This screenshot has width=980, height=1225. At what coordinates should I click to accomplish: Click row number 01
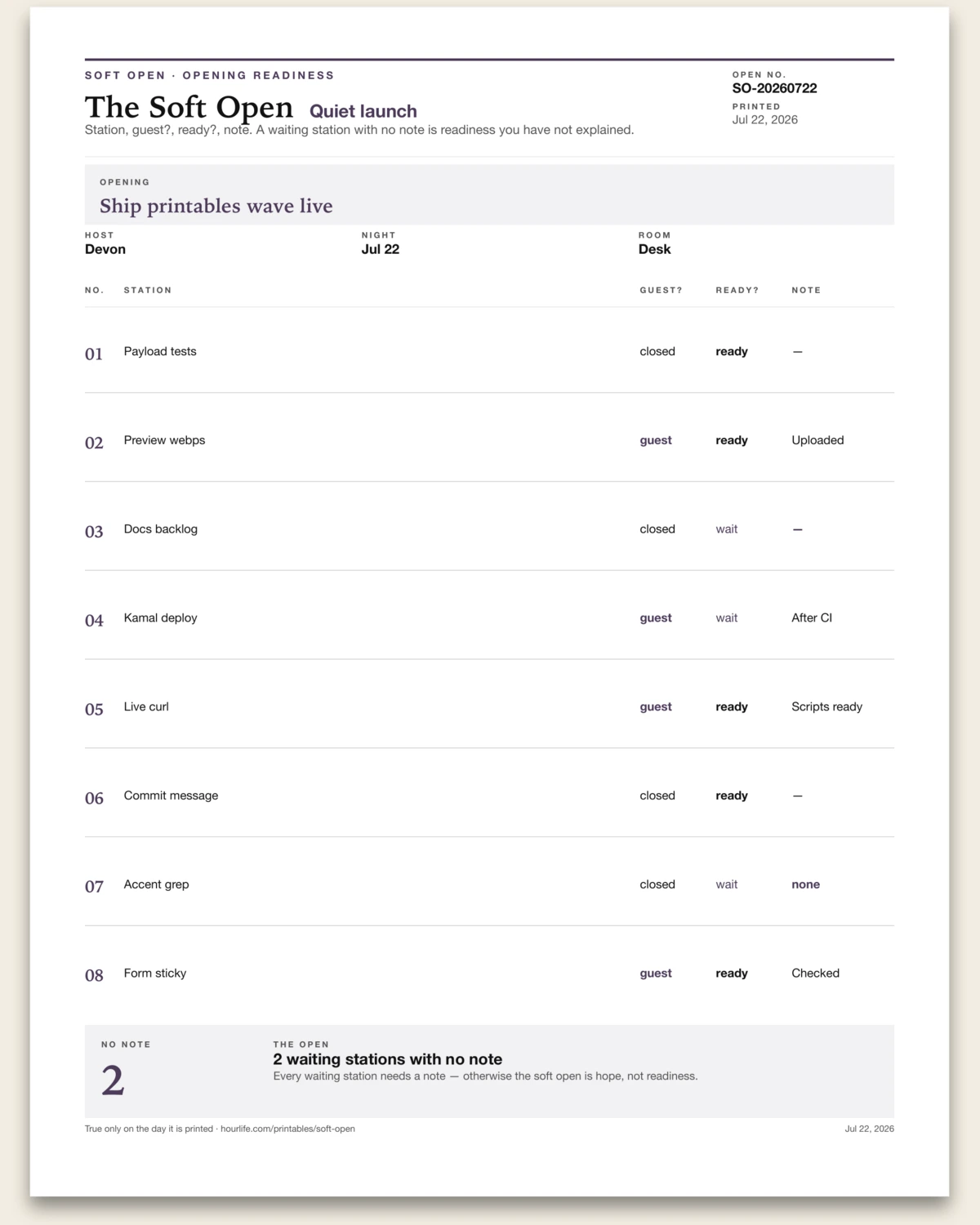[x=94, y=354]
